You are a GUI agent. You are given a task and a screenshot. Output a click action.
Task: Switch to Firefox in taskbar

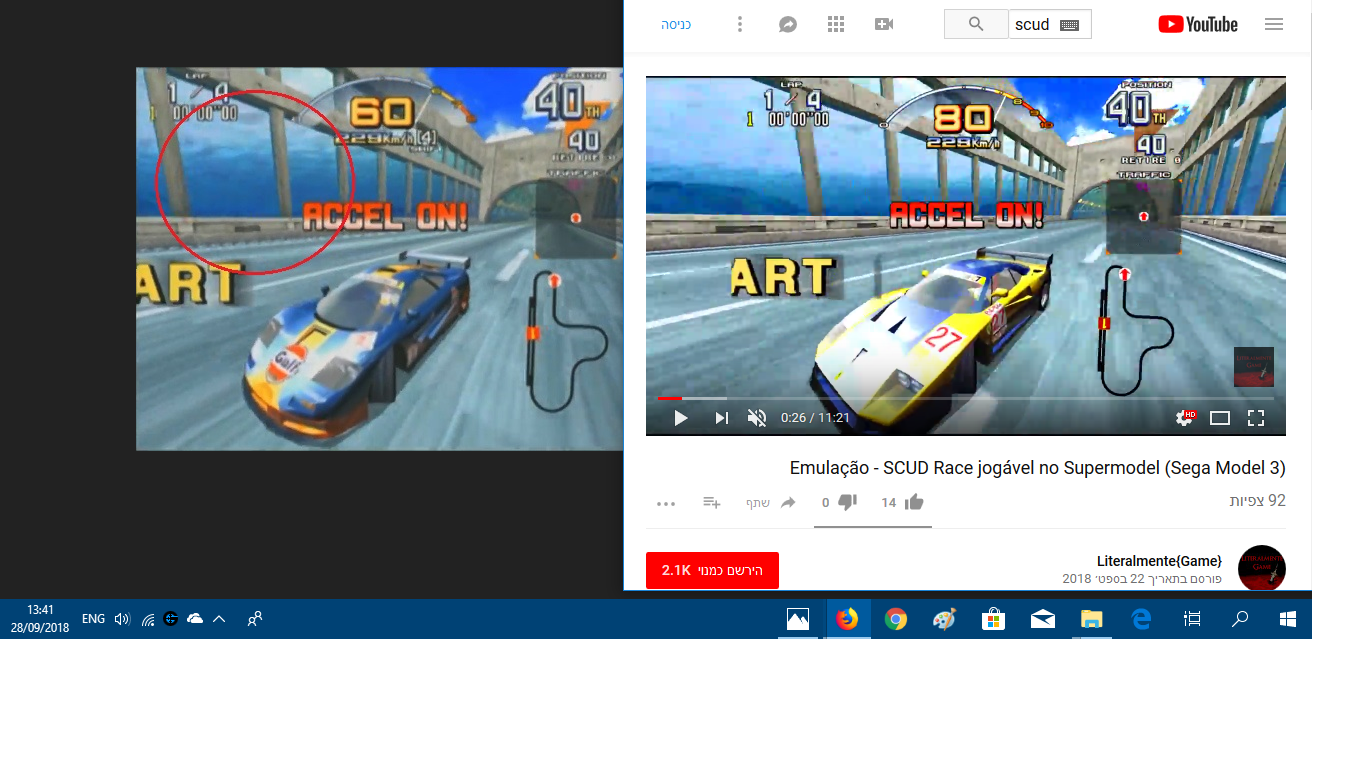[847, 619]
